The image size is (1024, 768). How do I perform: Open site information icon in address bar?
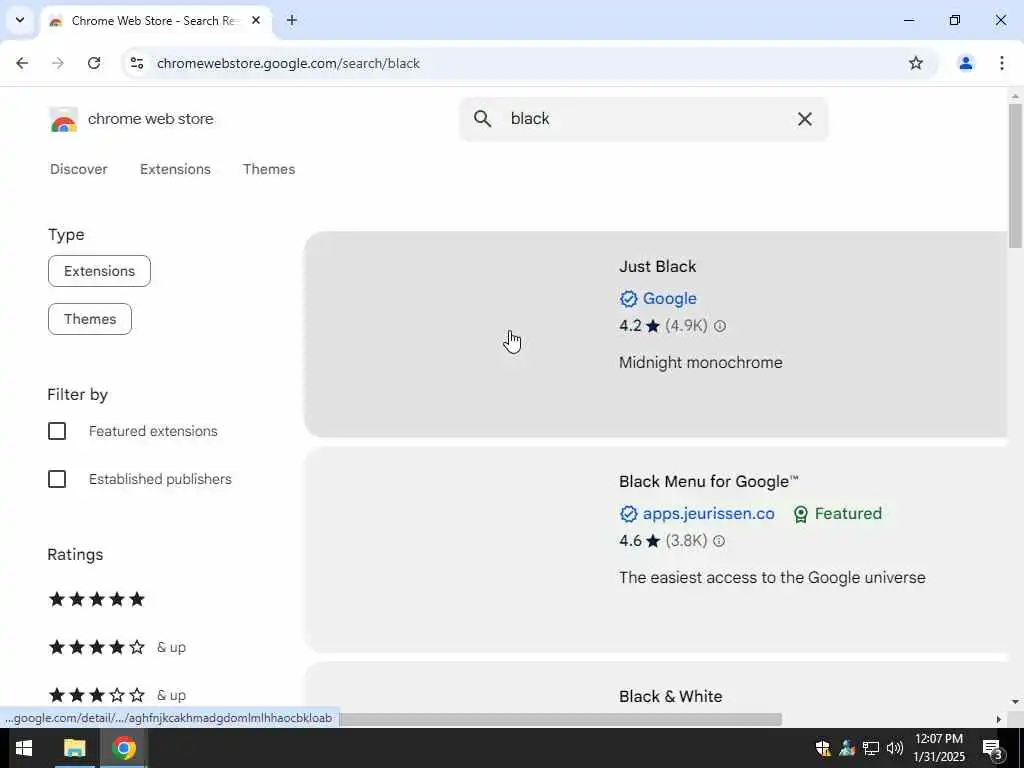(136, 63)
